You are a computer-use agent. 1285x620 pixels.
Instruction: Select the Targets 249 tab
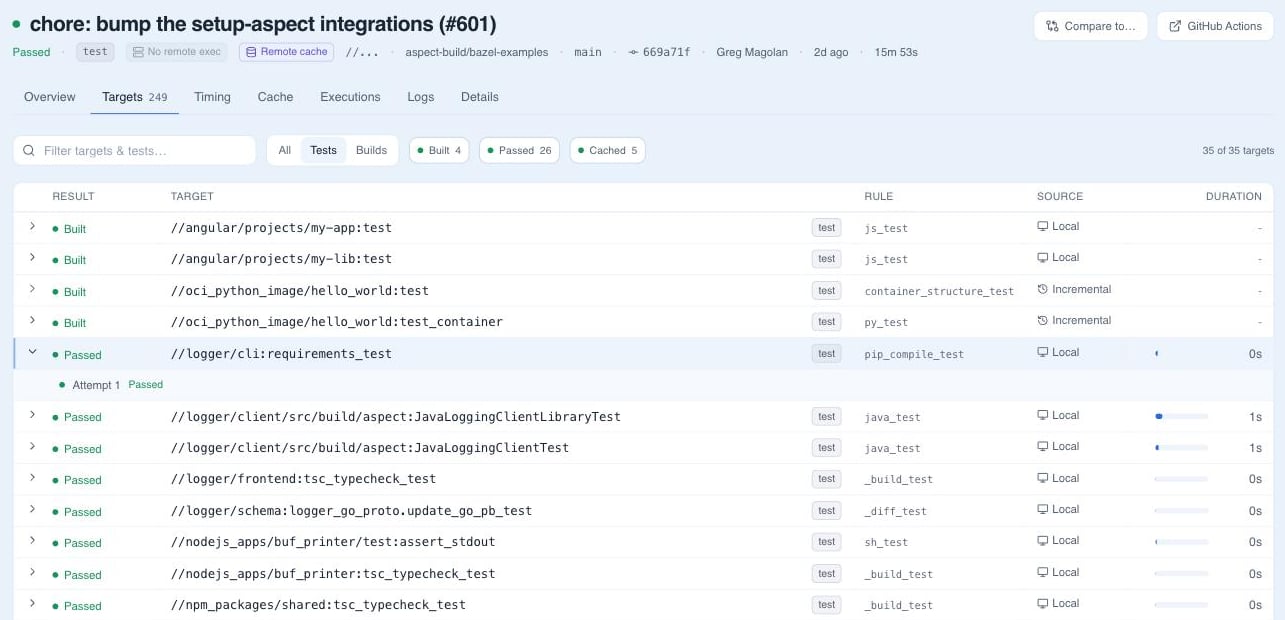click(x=135, y=97)
